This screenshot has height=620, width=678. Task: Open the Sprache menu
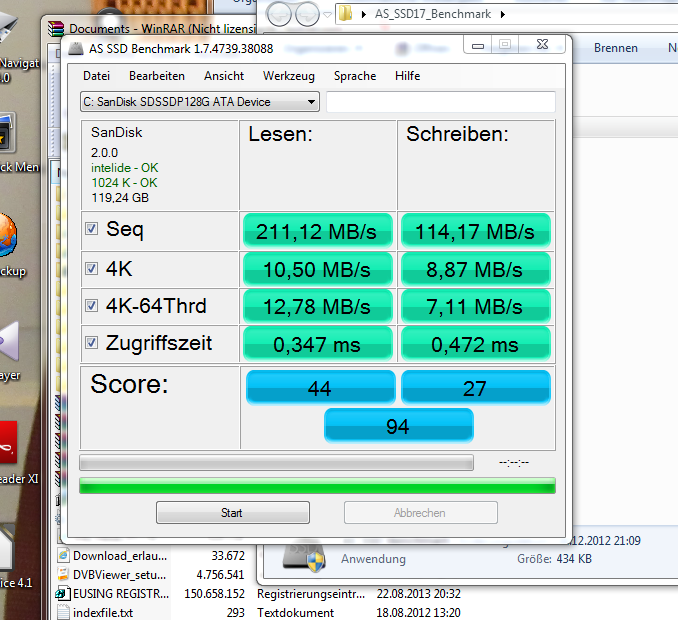[x=355, y=76]
